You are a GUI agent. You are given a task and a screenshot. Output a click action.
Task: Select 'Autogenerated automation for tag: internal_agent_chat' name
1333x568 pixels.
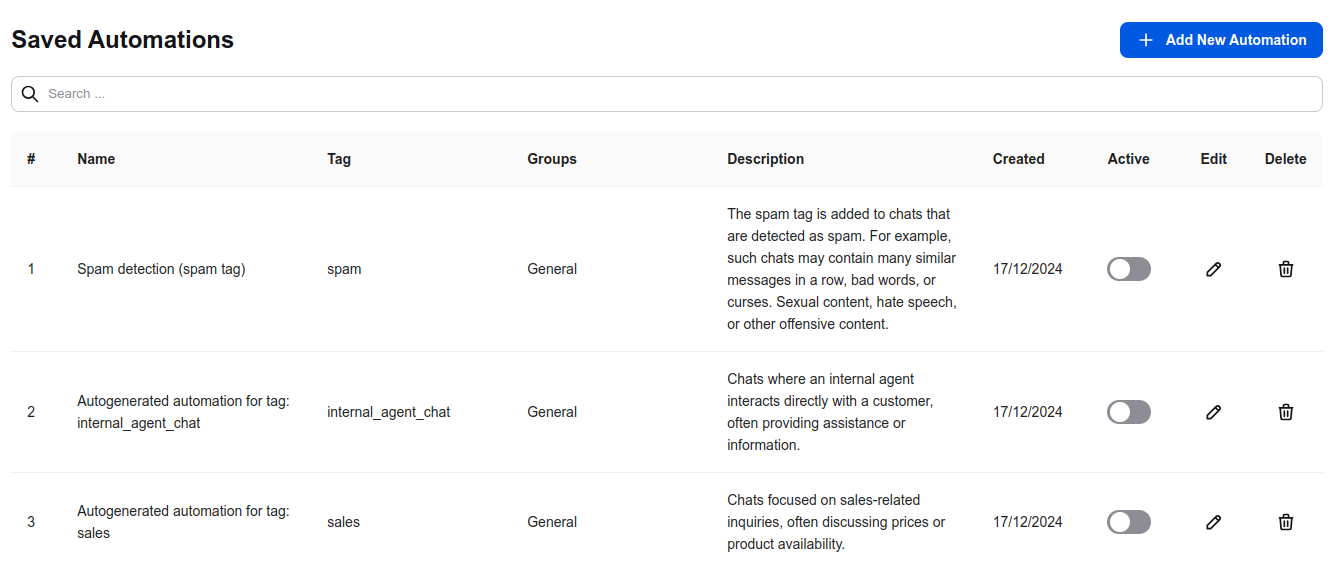(x=184, y=412)
